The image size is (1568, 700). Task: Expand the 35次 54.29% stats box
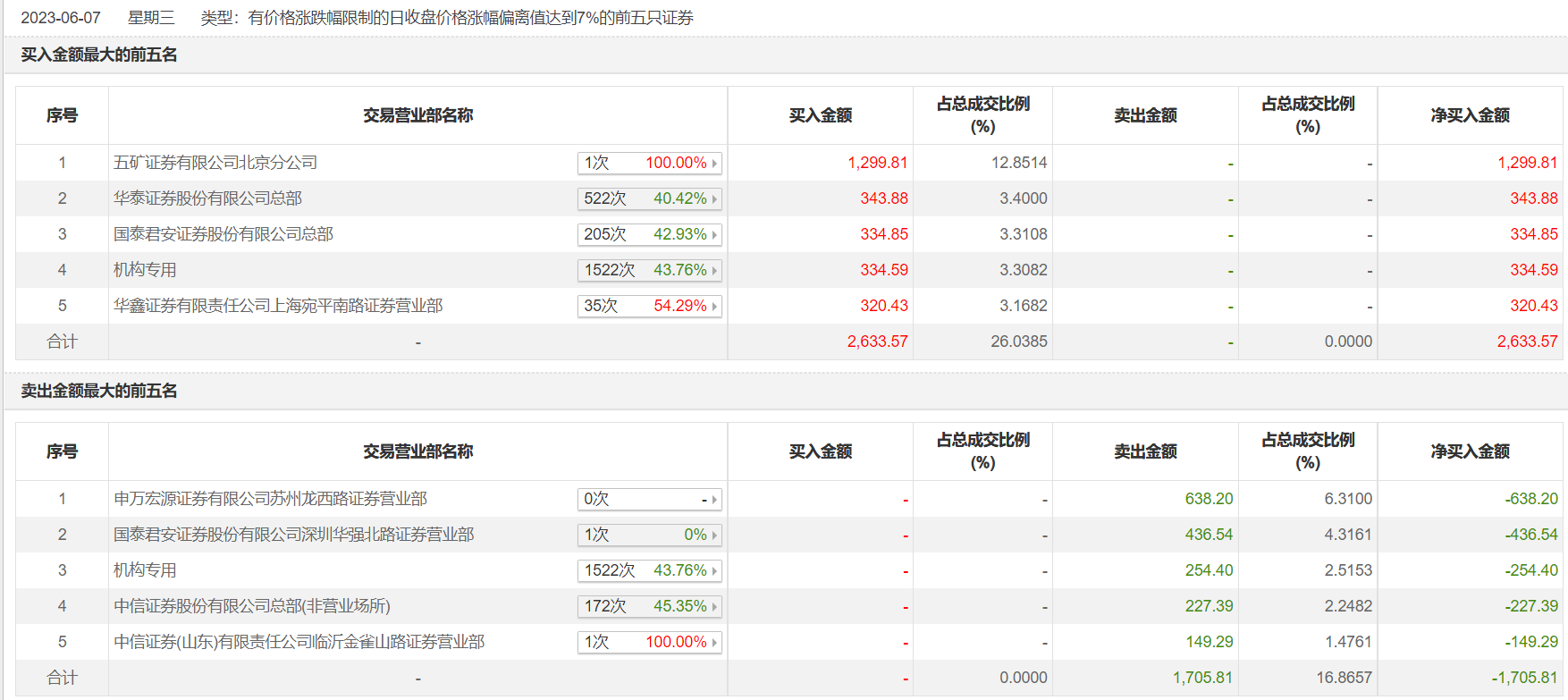(x=649, y=306)
